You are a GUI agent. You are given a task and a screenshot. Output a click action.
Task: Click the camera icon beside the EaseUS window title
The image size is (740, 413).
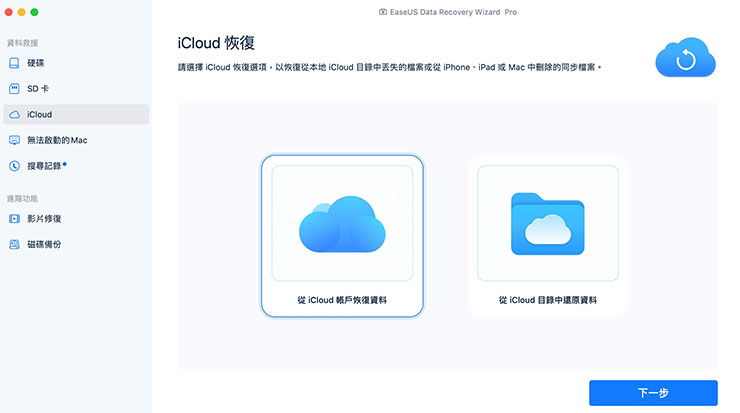(383, 12)
